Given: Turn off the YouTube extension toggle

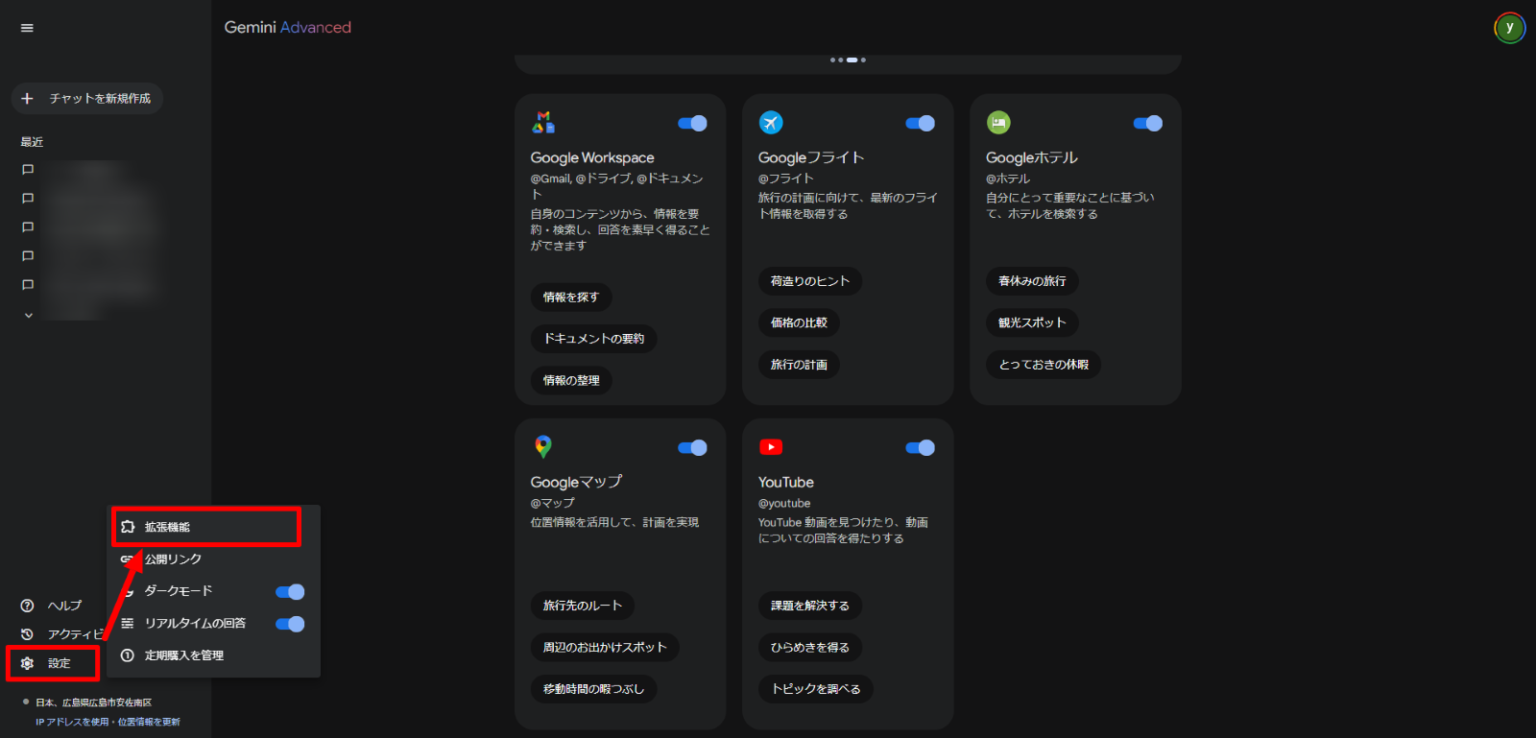Looking at the screenshot, I should [919, 447].
